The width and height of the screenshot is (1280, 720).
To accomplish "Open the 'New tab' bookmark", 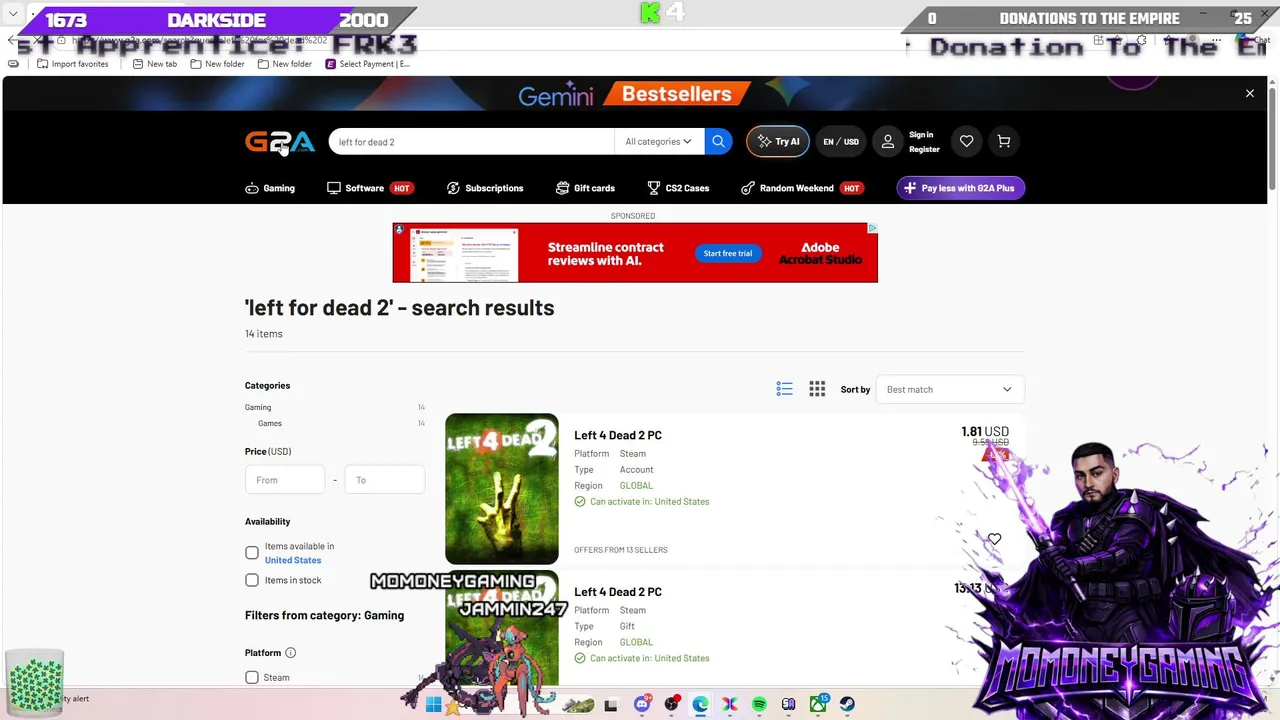I will coord(154,64).
